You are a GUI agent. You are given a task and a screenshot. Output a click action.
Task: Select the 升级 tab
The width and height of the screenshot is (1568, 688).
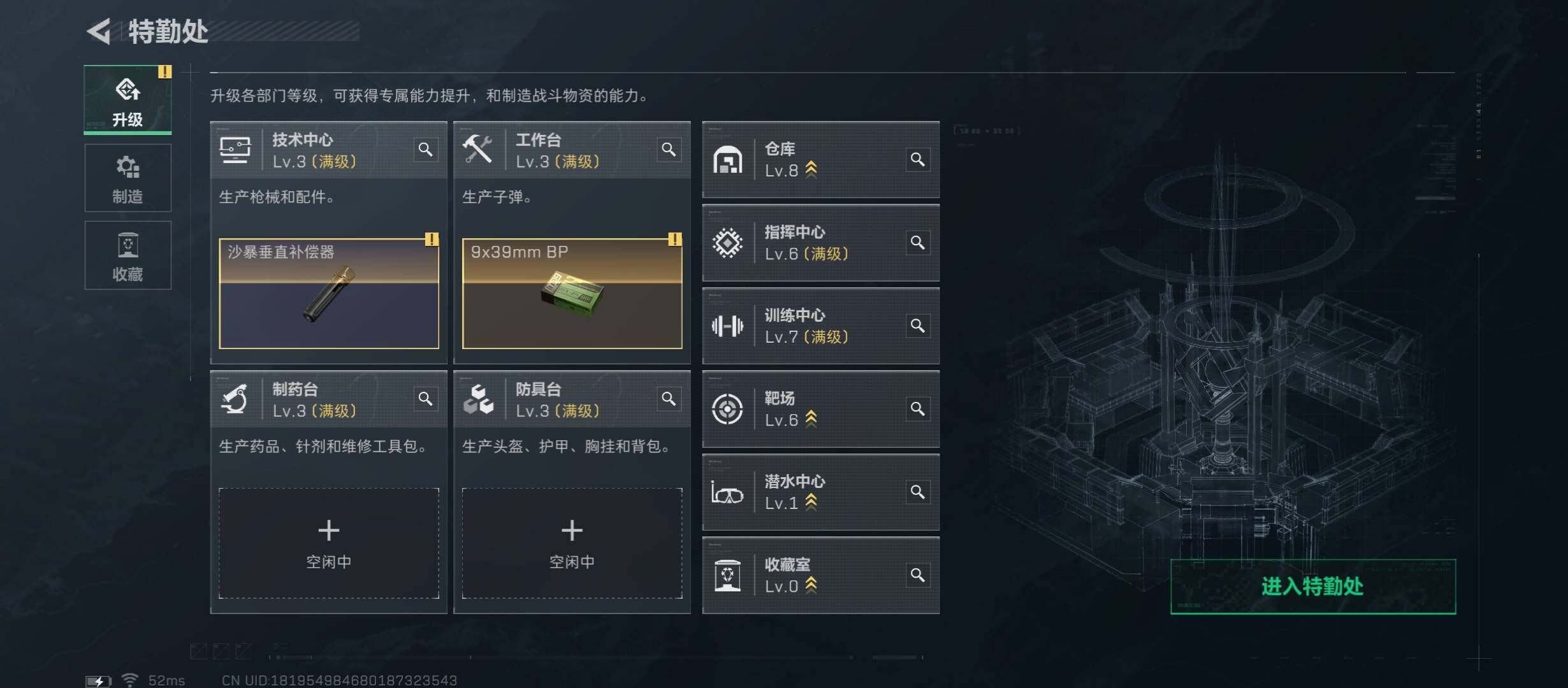[127, 100]
